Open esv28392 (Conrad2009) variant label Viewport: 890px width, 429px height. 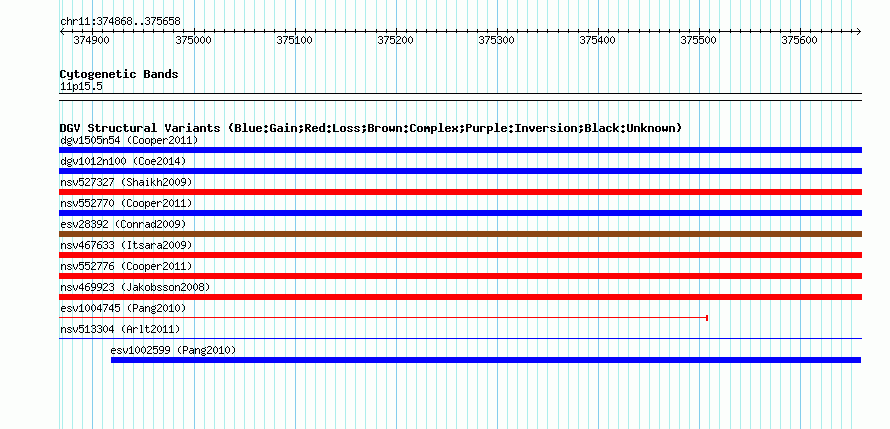(x=123, y=224)
